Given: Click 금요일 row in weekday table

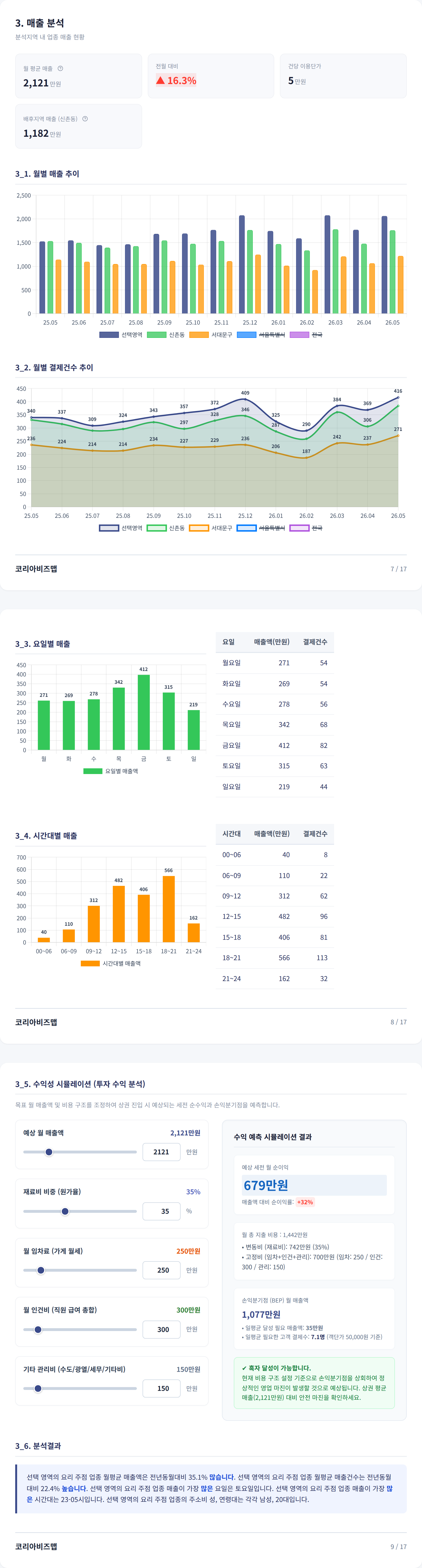Looking at the screenshot, I should point(275,745).
